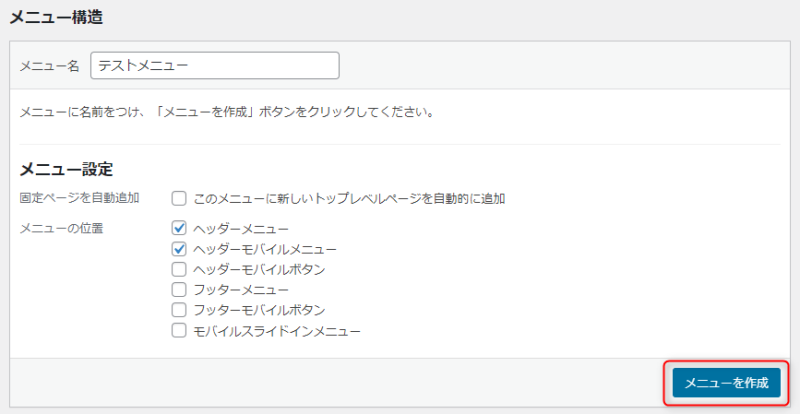This screenshot has height=414, width=800.
Task: Click the モバイルスライドインメニュー label text
Action: (x=276, y=330)
